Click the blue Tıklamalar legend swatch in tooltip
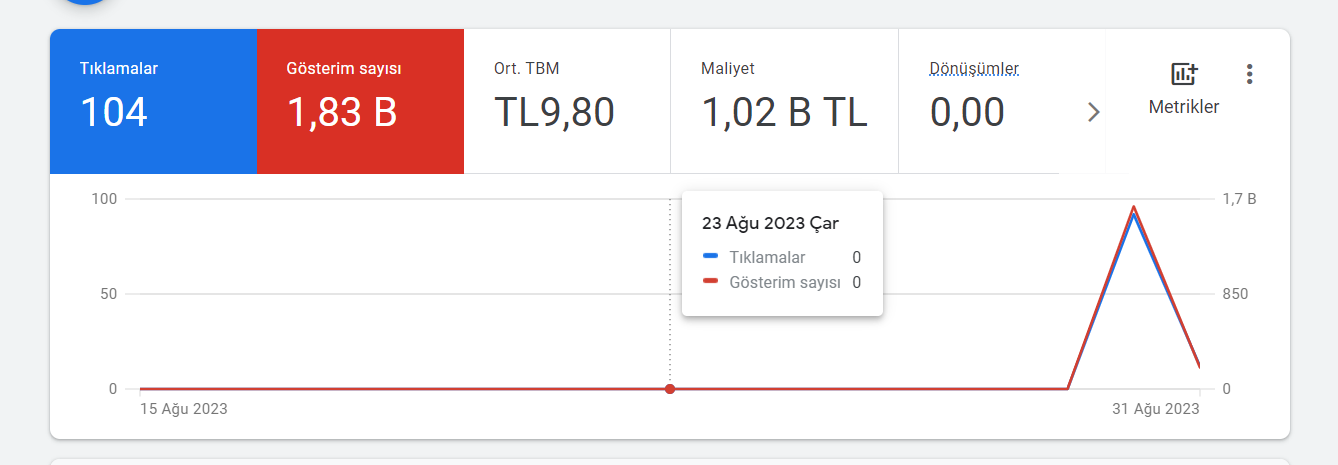This screenshot has width=1338, height=465. tap(711, 257)
